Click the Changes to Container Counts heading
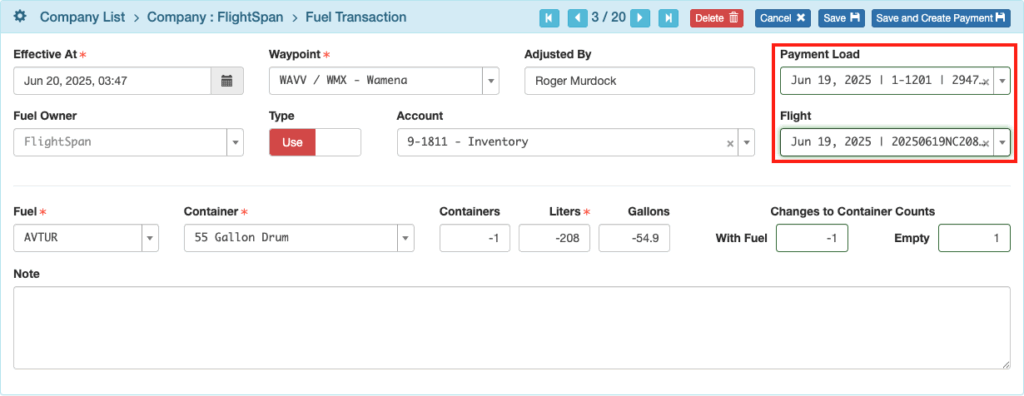1024x396 pixels. [x=852, y=211]
